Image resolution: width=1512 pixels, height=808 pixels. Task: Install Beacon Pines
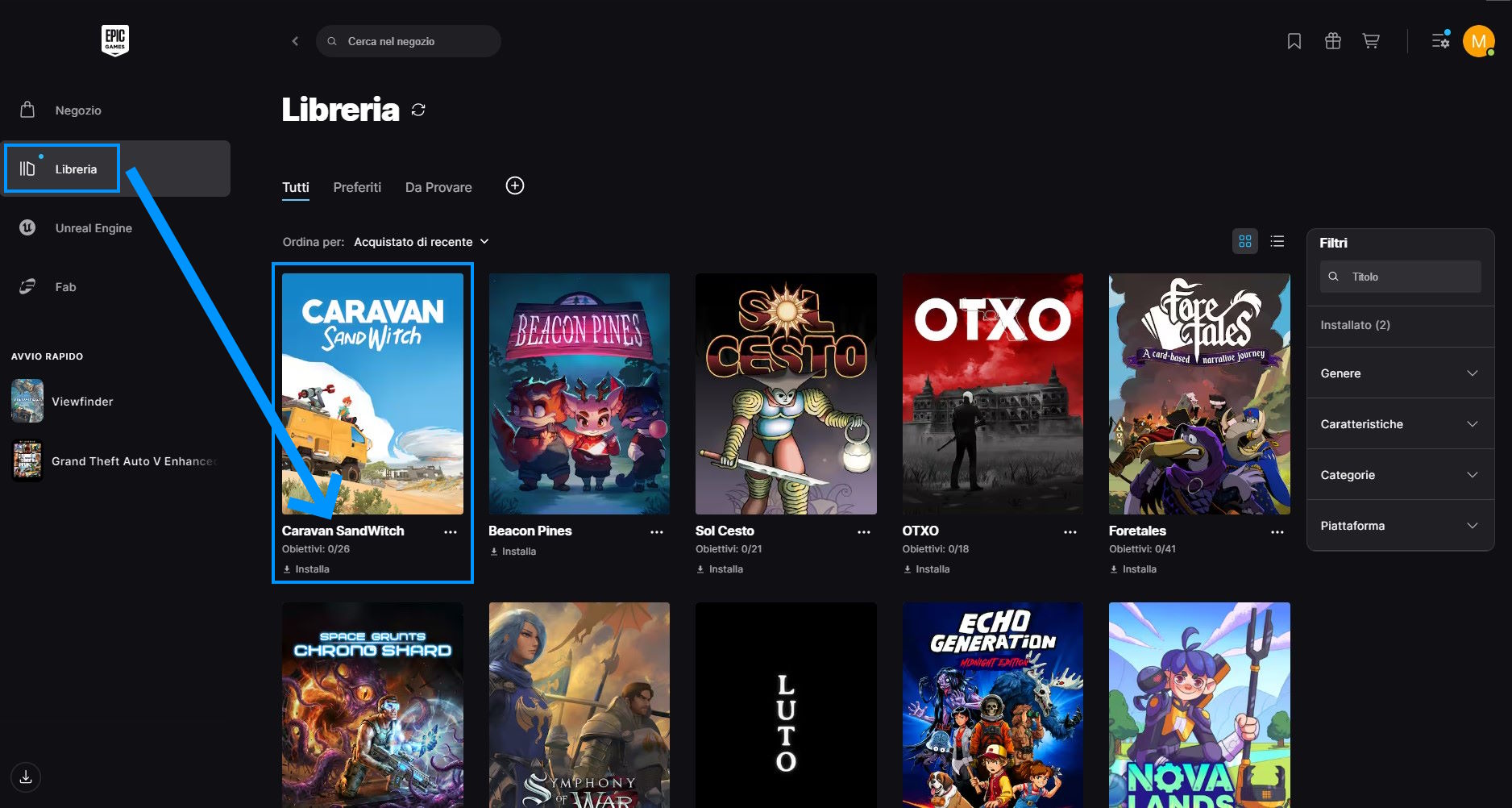(x=513, y=552)
